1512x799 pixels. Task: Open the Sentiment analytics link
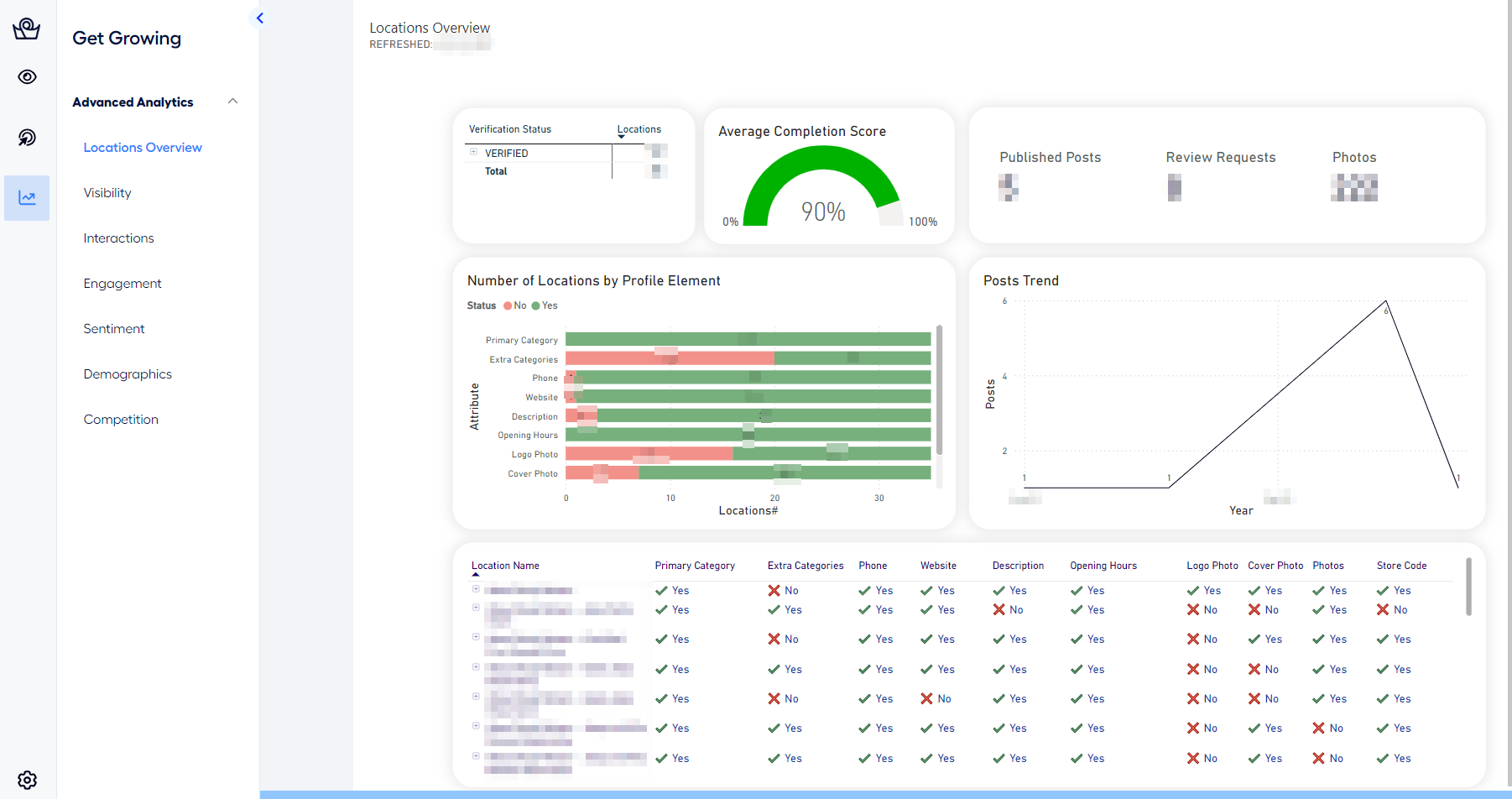[114, 329]
